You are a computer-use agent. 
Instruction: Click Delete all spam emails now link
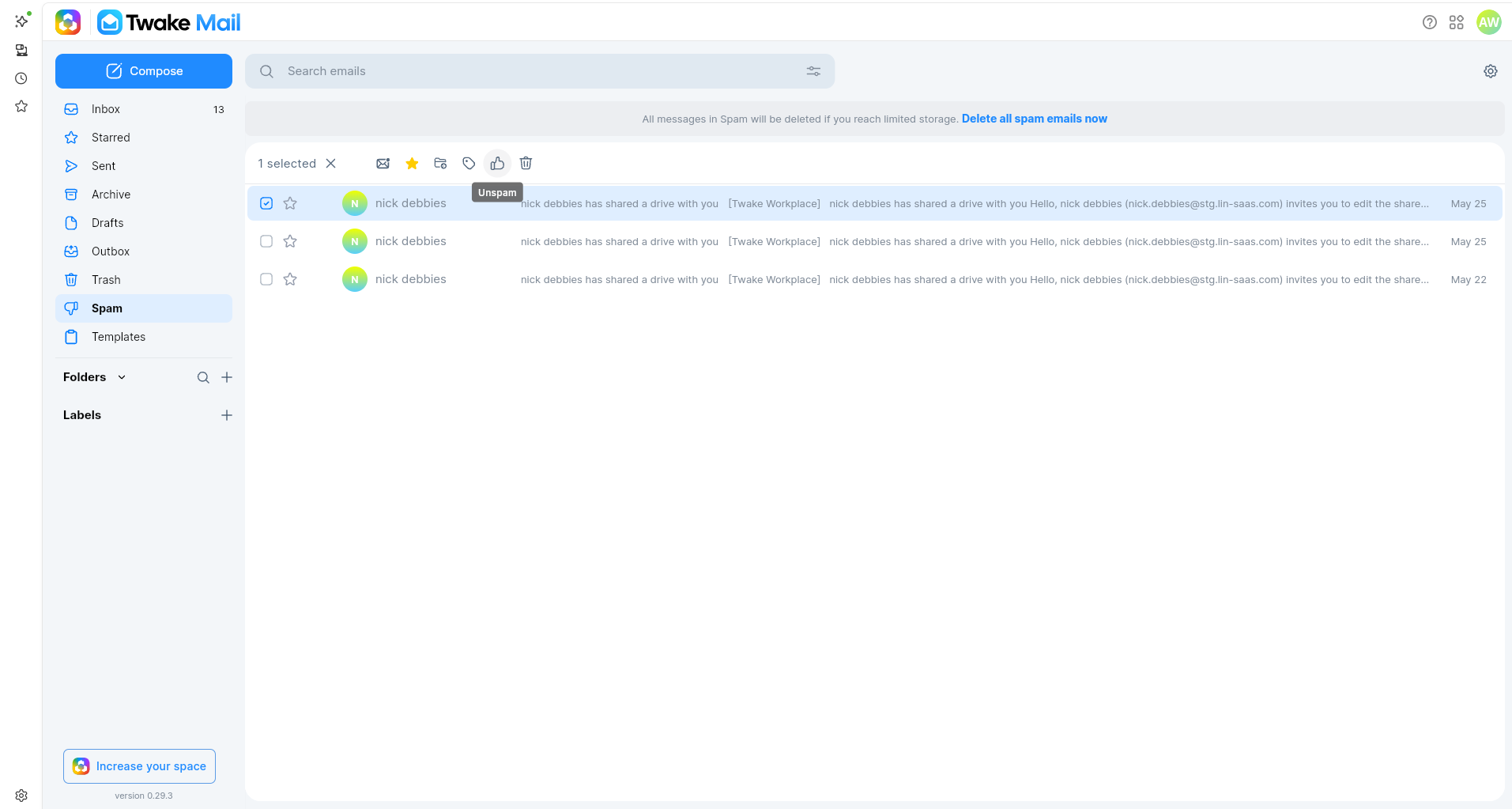click(1034, 119)
